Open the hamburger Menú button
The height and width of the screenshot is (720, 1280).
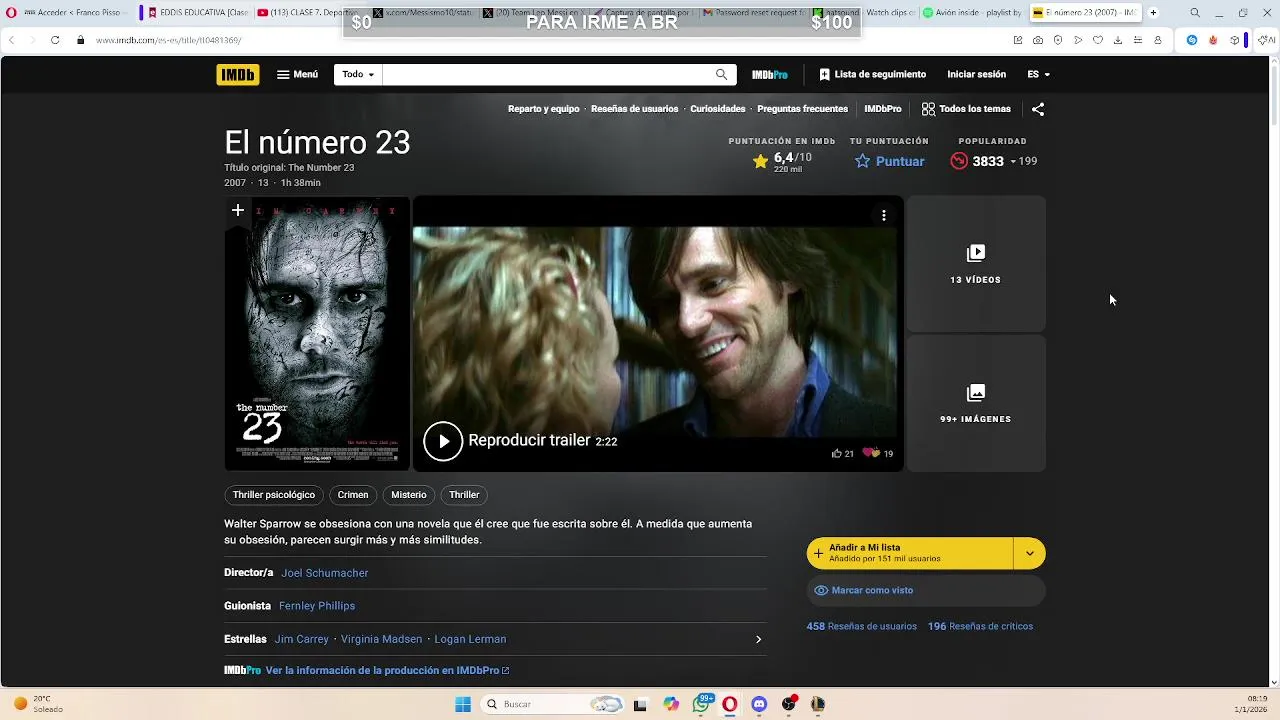[x=297, y=74]
